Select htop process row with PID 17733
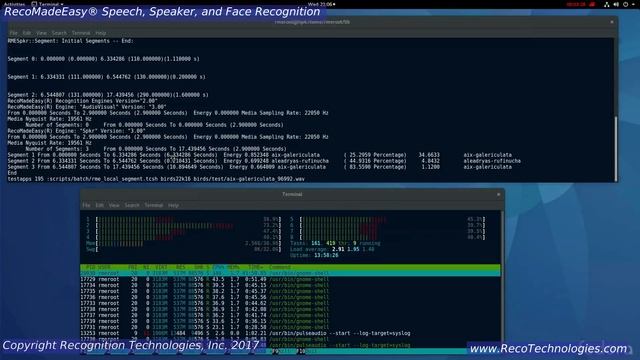 click(x=290, y=303)
